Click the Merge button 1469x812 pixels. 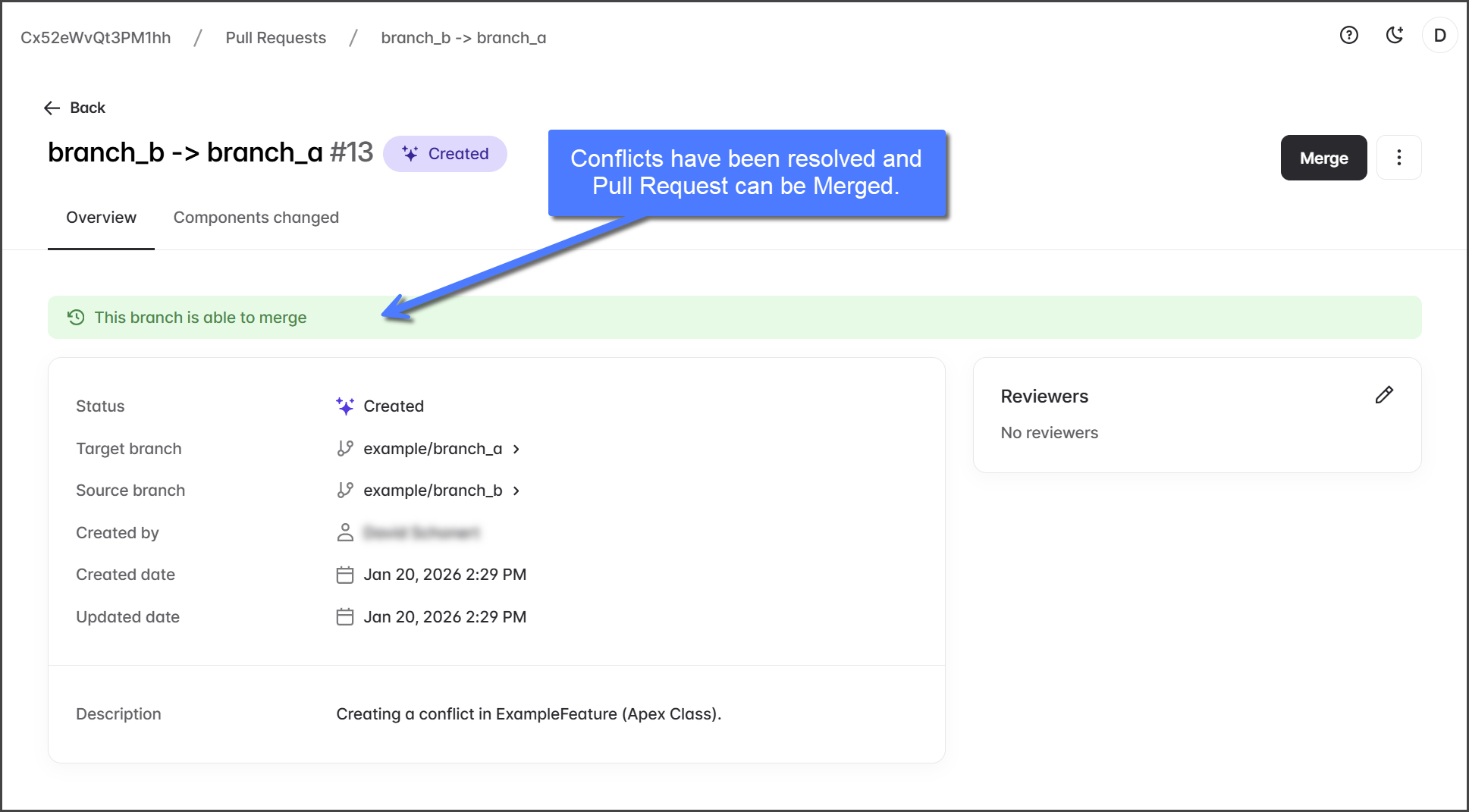pyautogui.click(x=1323, y=158)
